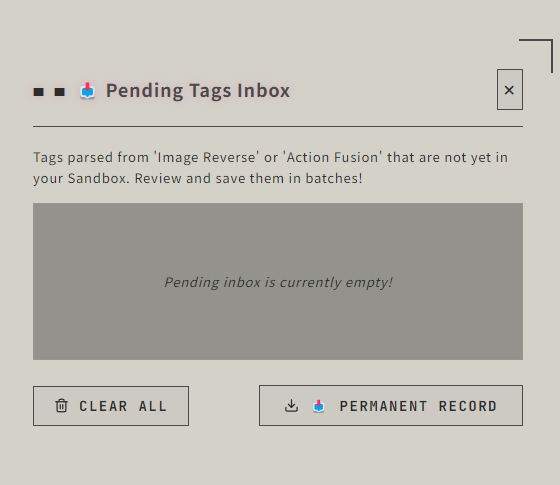The width and height of the screenshot is (560, 485).
Task: Click the second black square in header
Action: [x=60, y=92]
